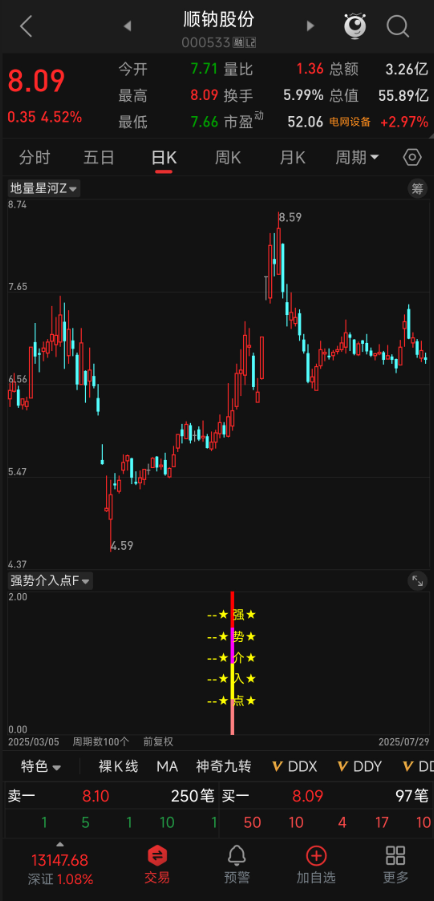Tap the 强势介入点 signal bar in indicator

(232, 663)
